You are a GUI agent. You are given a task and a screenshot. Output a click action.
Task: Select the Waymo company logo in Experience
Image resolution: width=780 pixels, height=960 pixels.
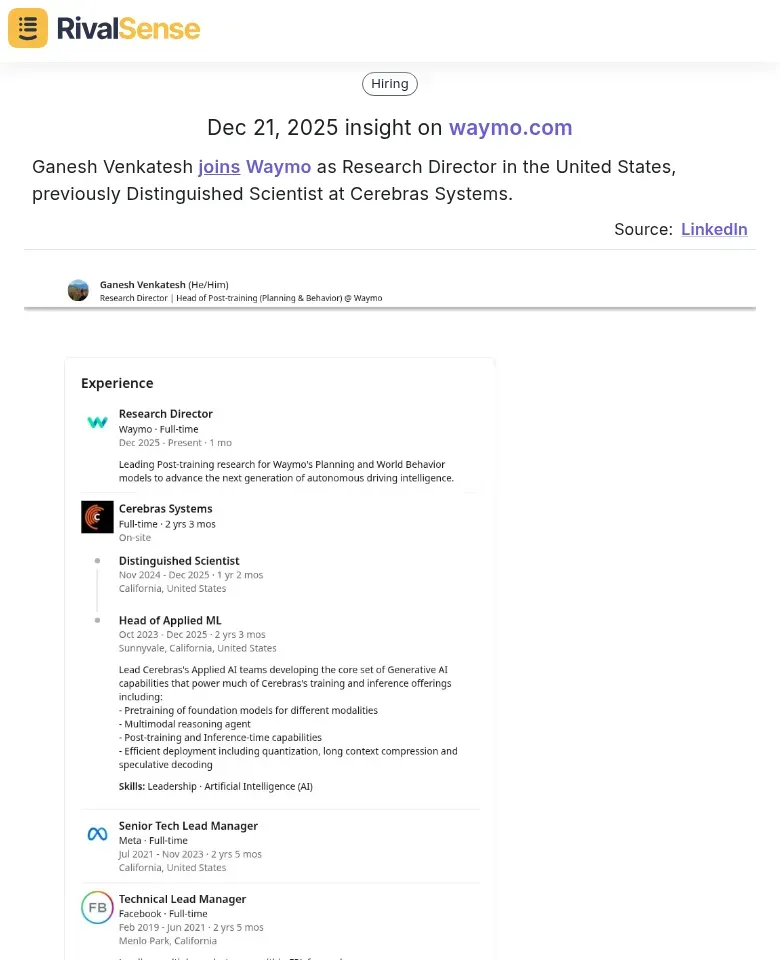coord(96,421)
